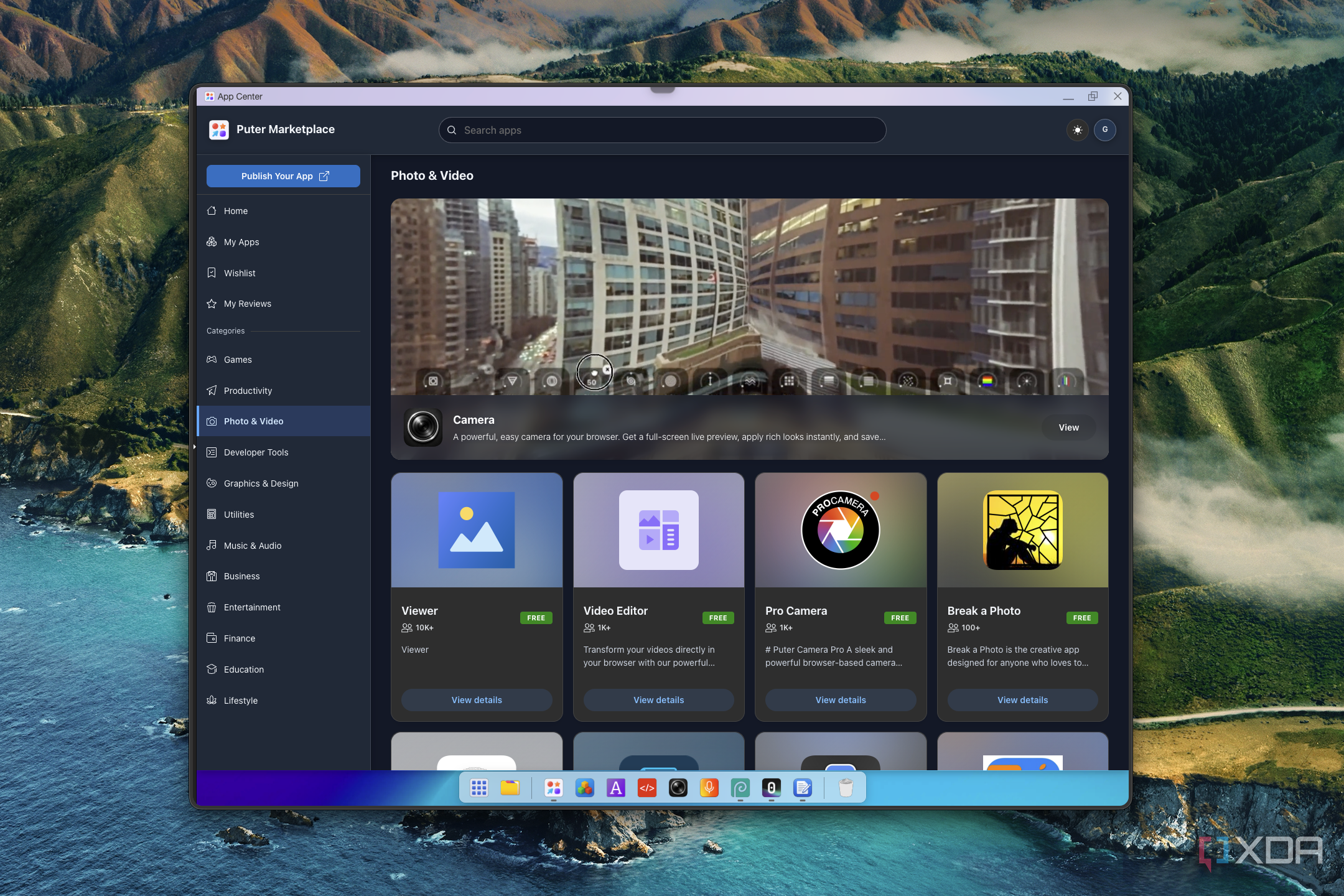Click the Puter Marketplace logo icon
Screen dimensions: 1344x896
coord(219,129)
